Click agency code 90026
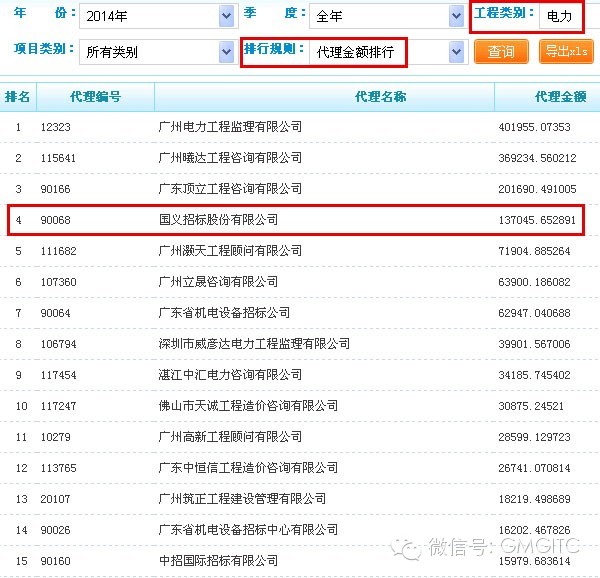600x578 pixels. pos(55,530)
